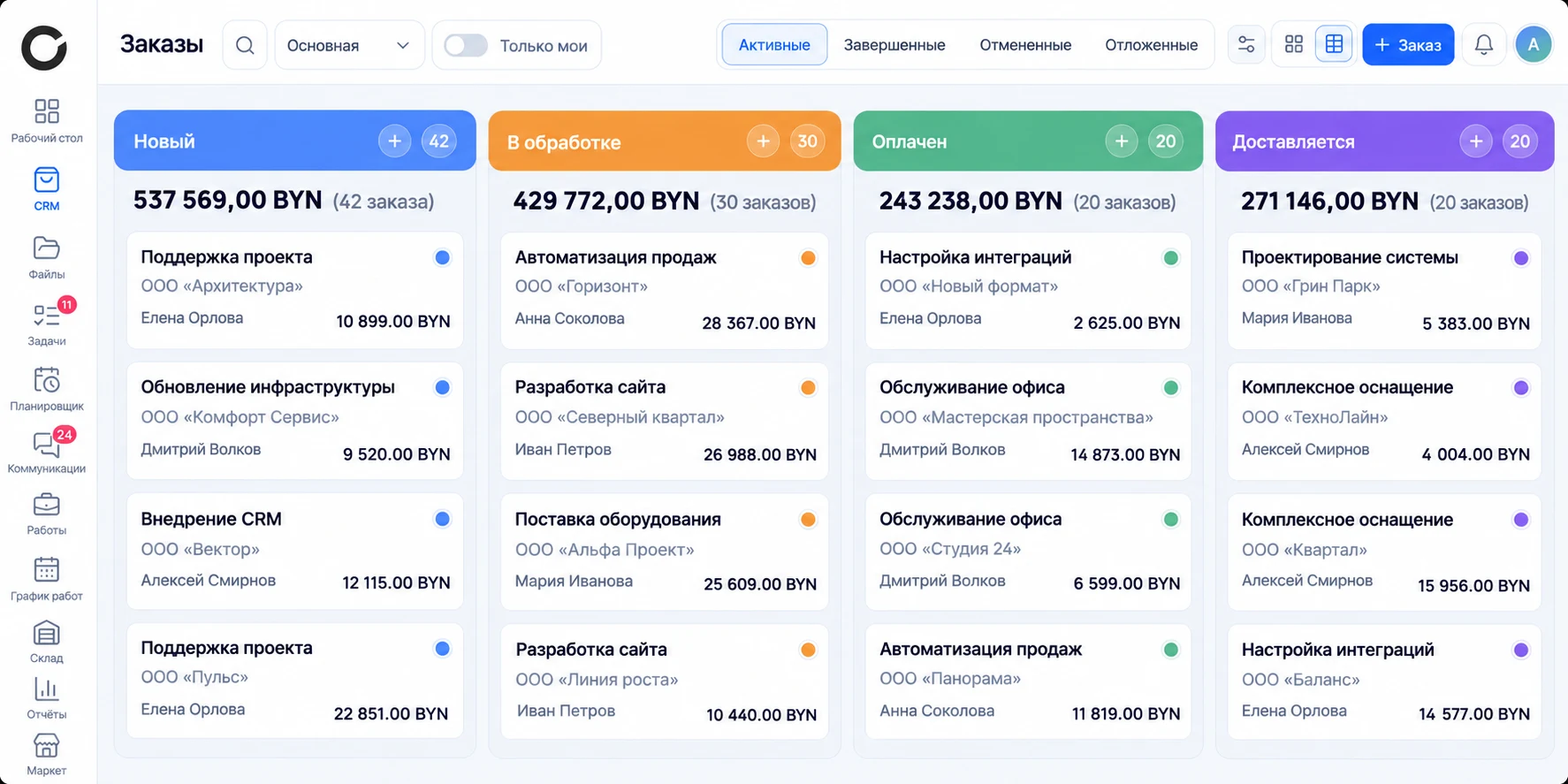Click ООО «Студия 24» company name
The image size is (1568, 784).
pos(950,549)
